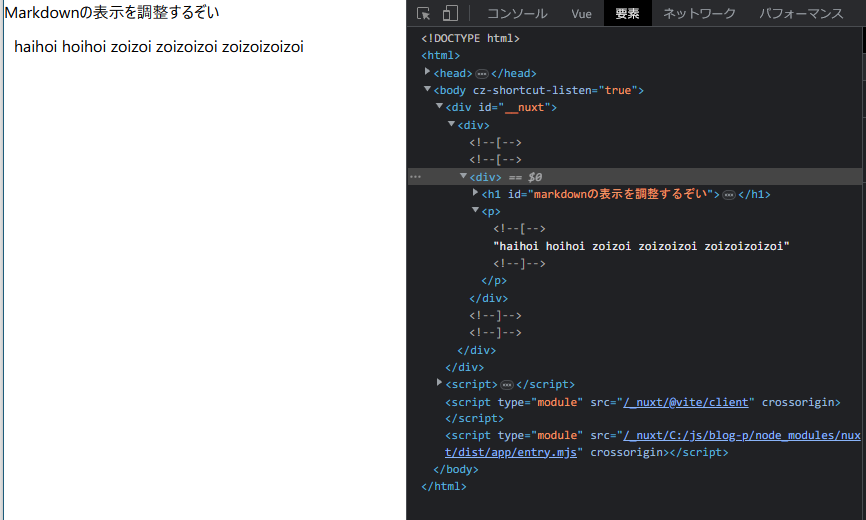Select the 要素 tab

click(x=627, y=13)
